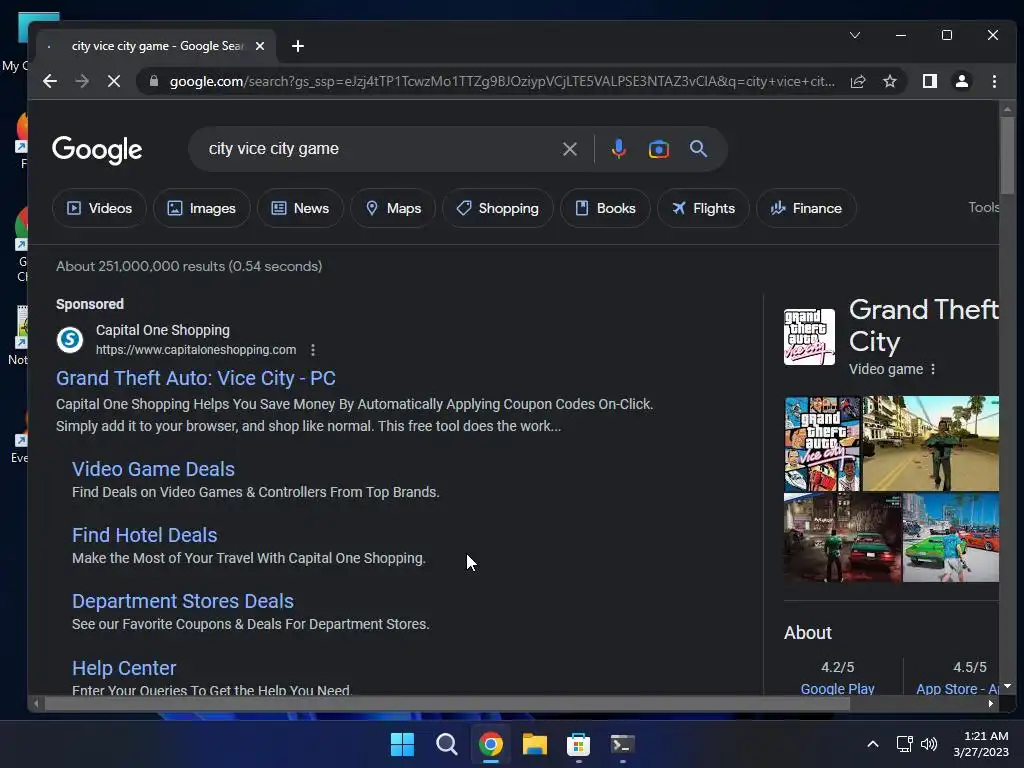
Task: Clear the search query text
Action: 569,149
